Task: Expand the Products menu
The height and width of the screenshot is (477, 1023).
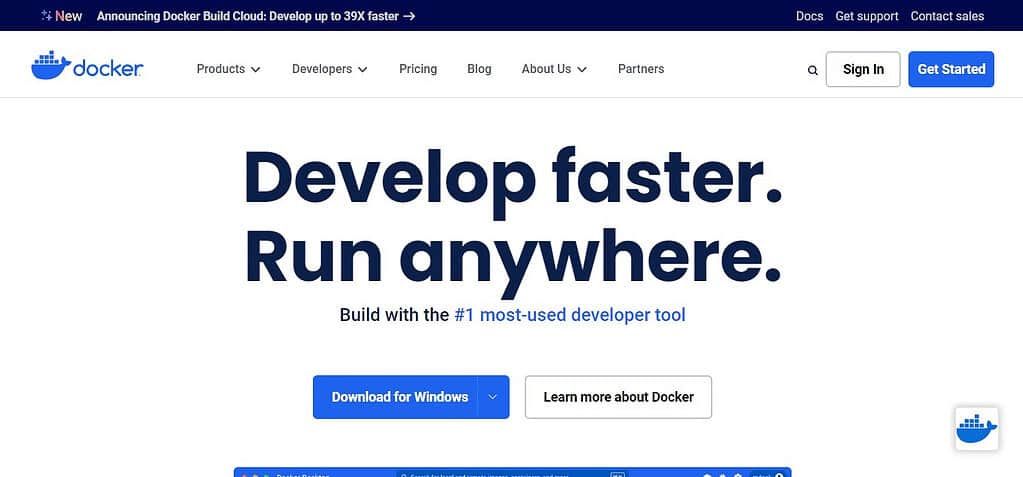Action: (x=228, y=69)
